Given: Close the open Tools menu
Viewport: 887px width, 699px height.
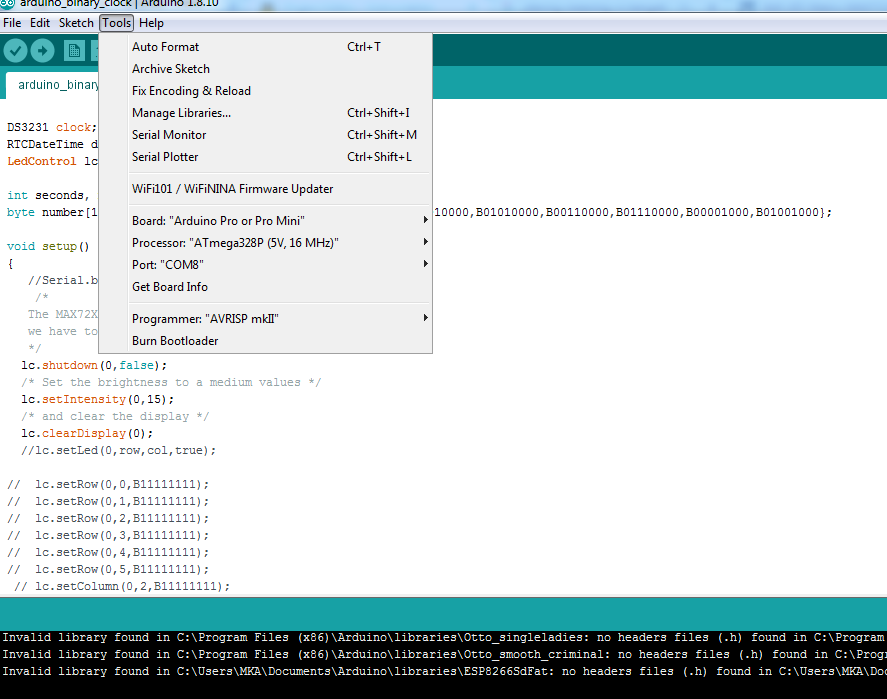Looking at the screenshot, I should [x=117, y=23].
